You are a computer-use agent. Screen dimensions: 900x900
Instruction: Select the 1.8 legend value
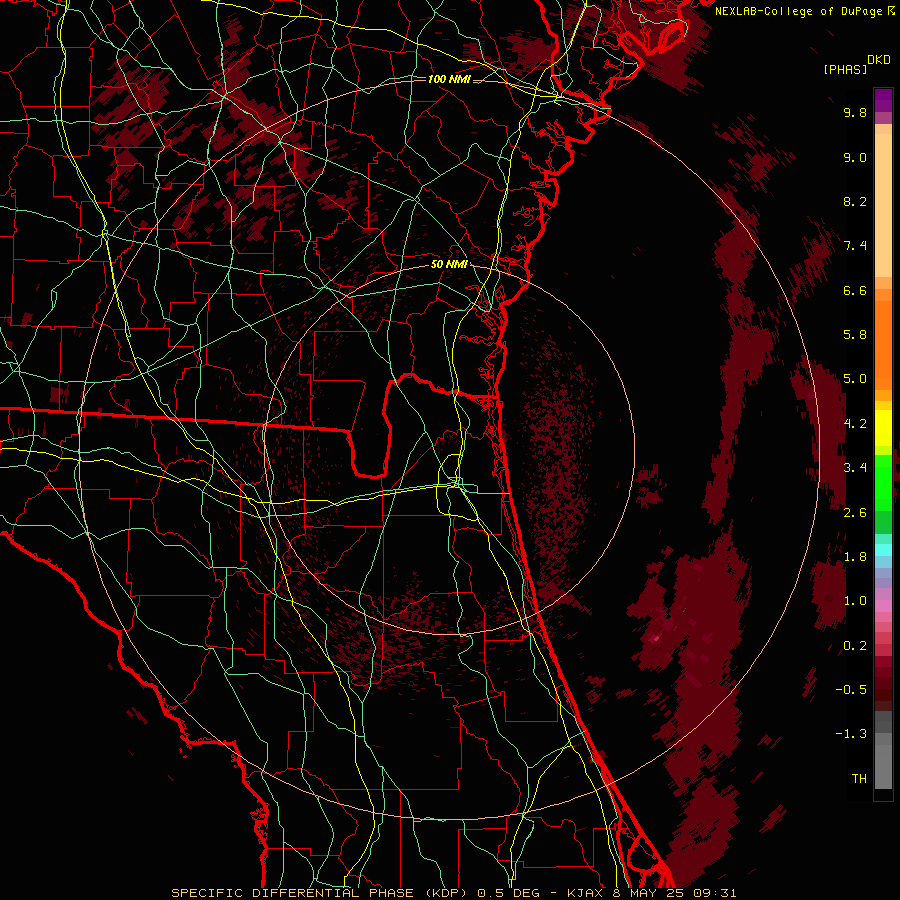pos(855,557)
